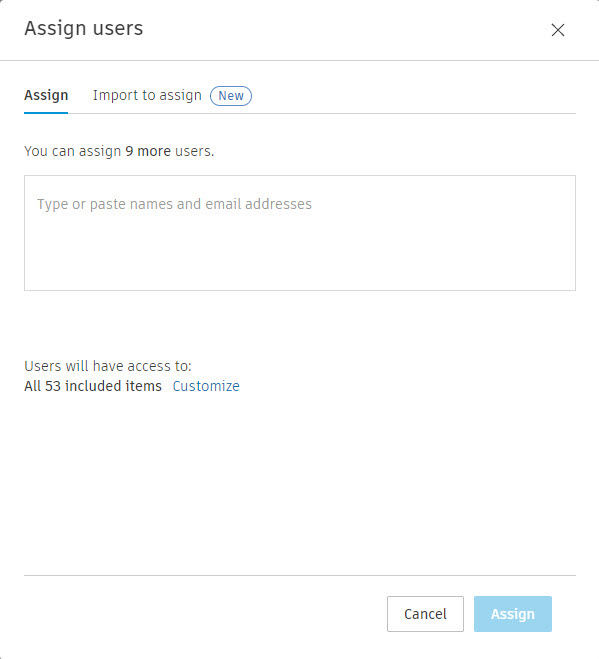The width and height of the screenshot is (599, 659).
Task: Click the word 'users' in the remaining seats message
Action: click(193, 151)
